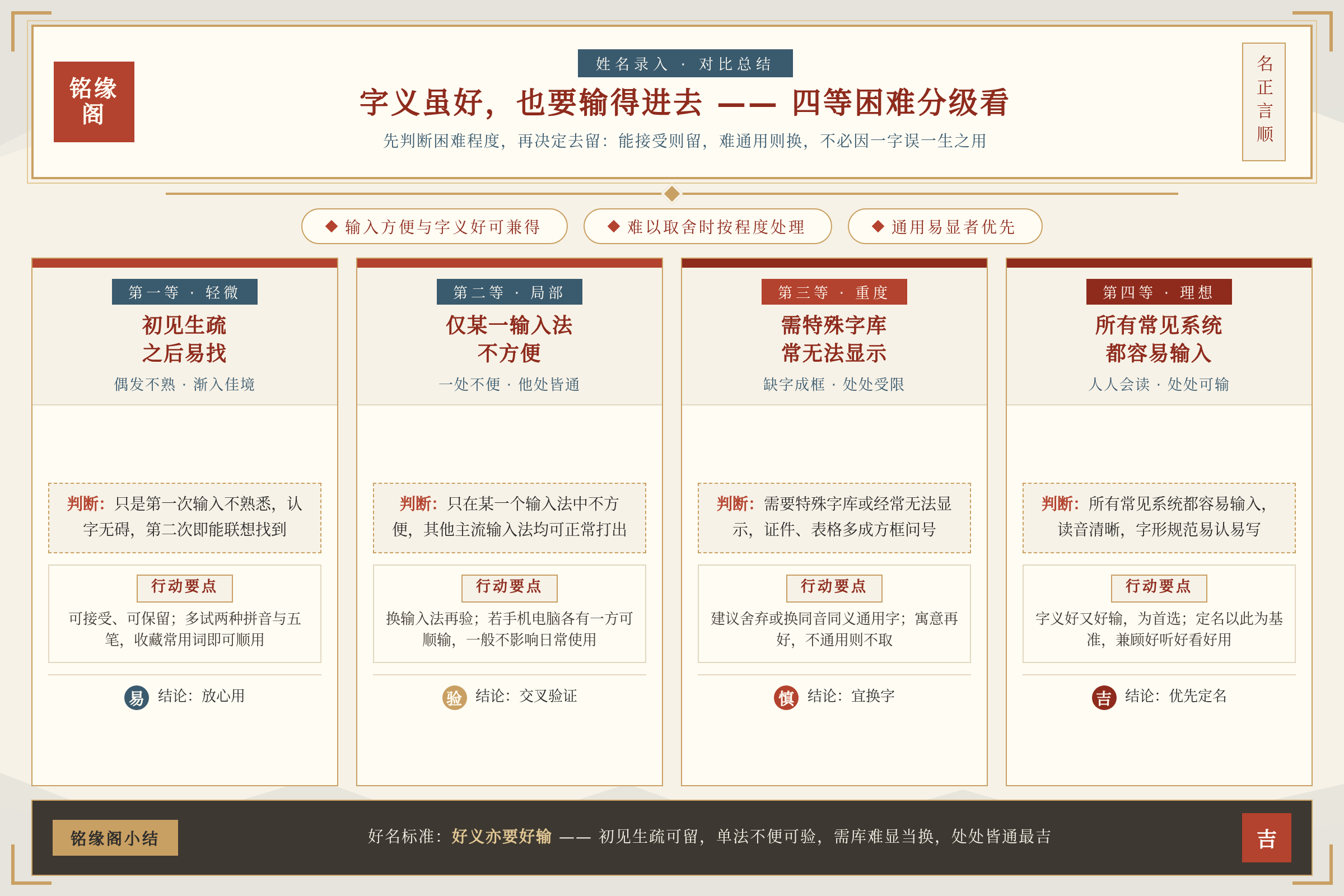Click the heading 仅某一输入法 不方便
This screenshot has height=896, width=1344.
tap(509, 339)
